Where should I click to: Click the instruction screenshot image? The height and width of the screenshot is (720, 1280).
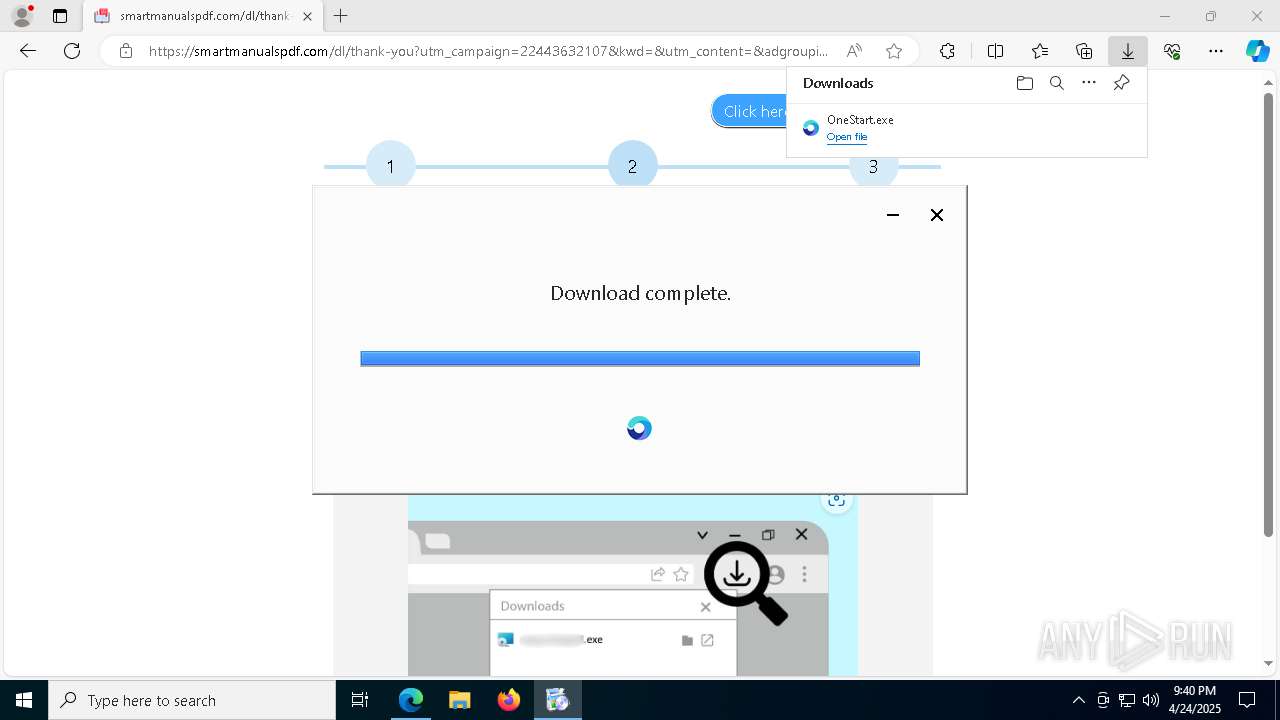click(x=632, y=585)
